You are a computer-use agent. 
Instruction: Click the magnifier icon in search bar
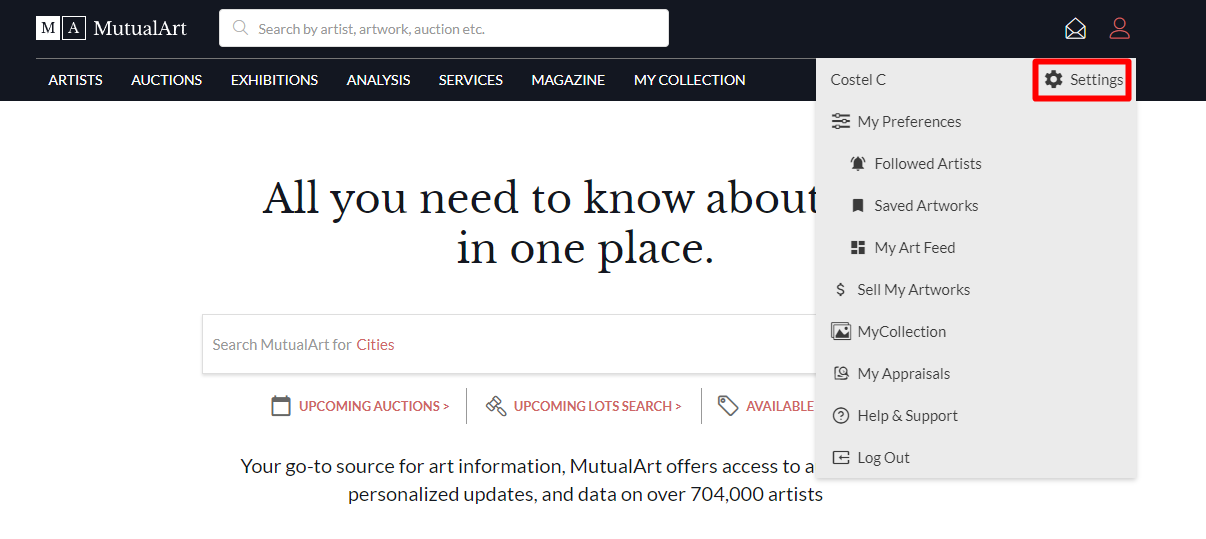point(240,29)
